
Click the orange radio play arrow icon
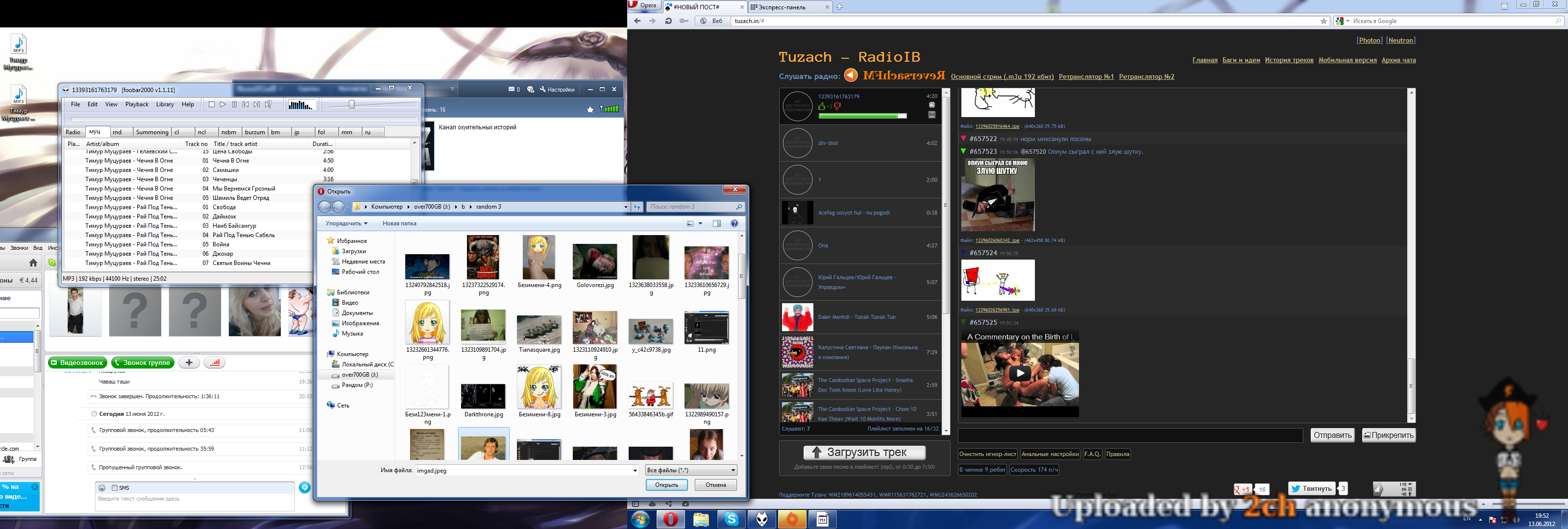850,75
